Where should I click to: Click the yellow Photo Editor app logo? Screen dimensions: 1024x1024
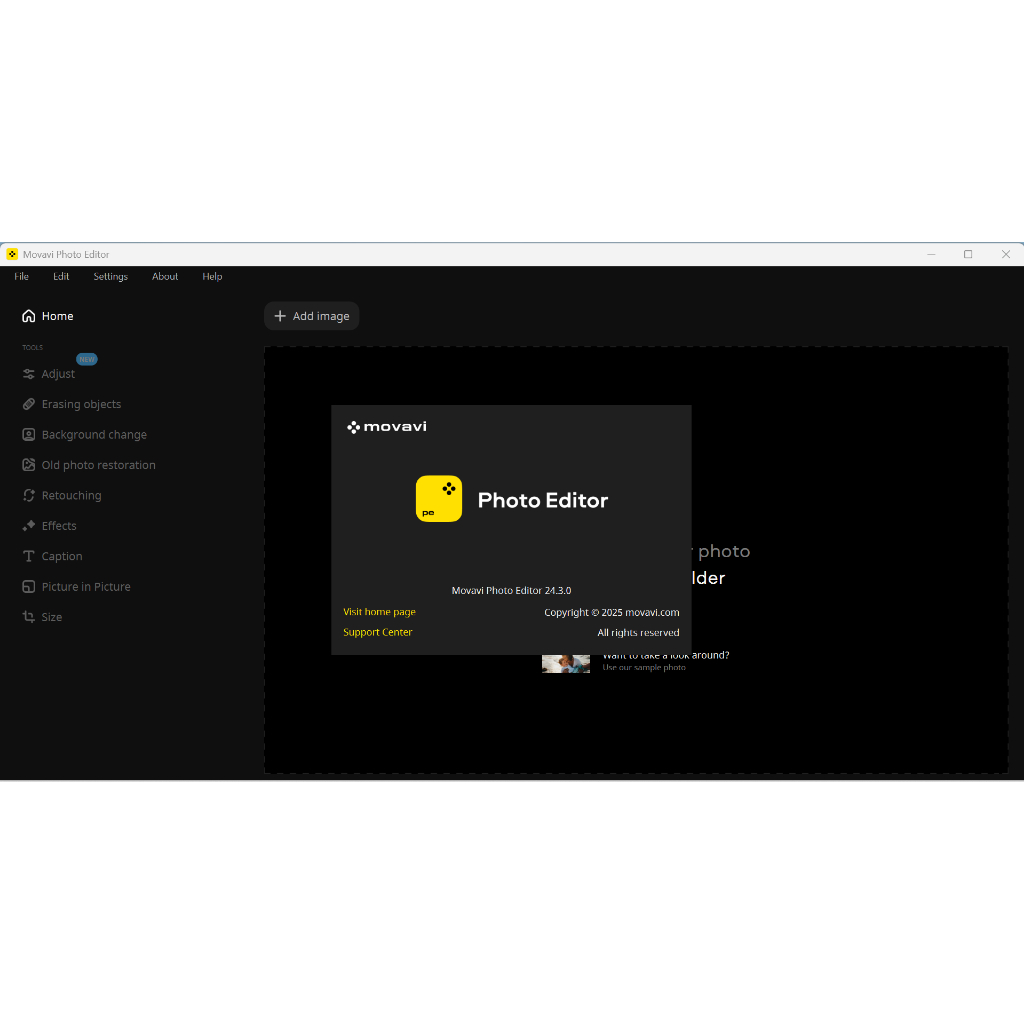[x=439, y=499]
